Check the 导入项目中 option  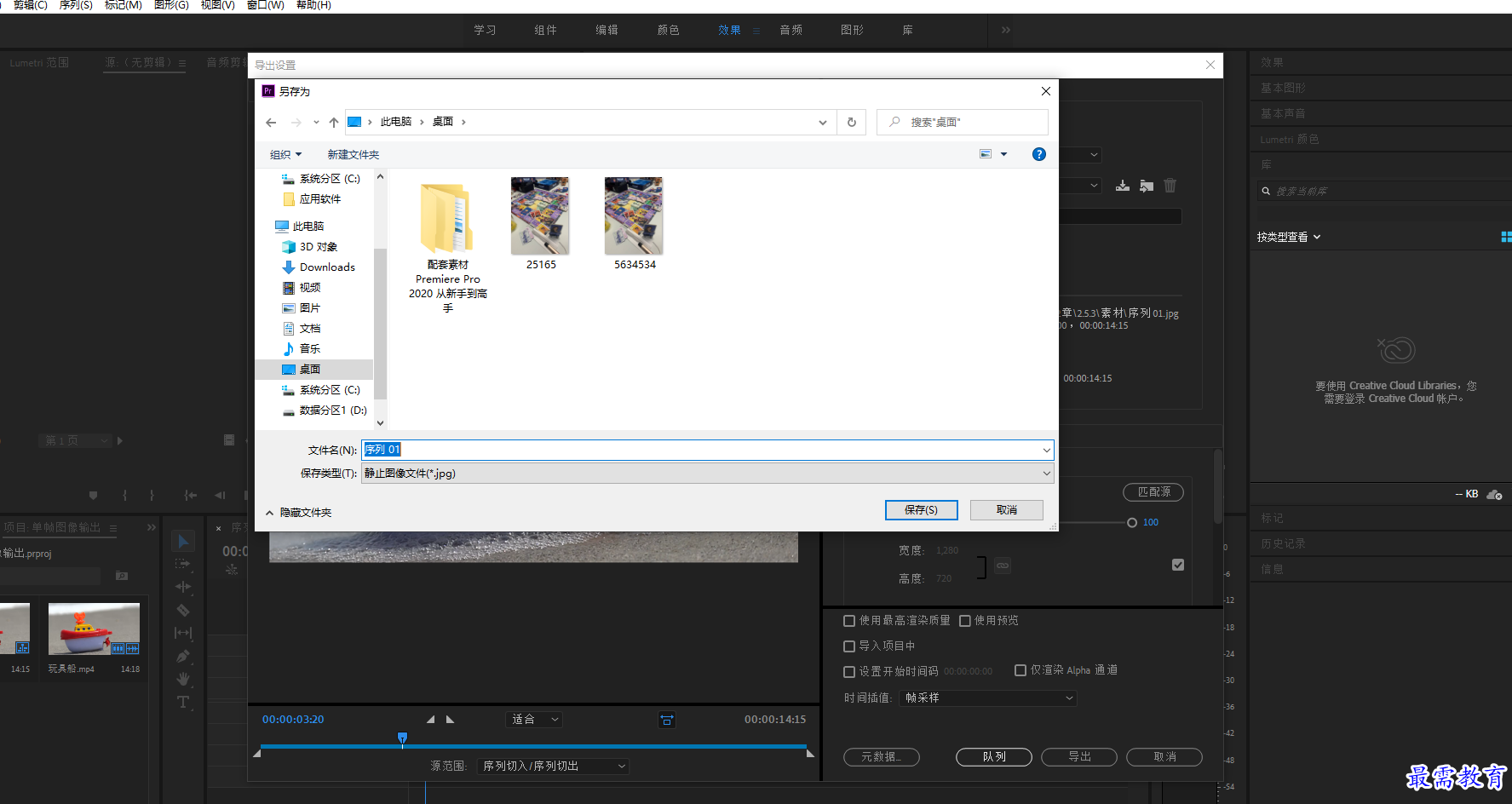pos(849,646)
